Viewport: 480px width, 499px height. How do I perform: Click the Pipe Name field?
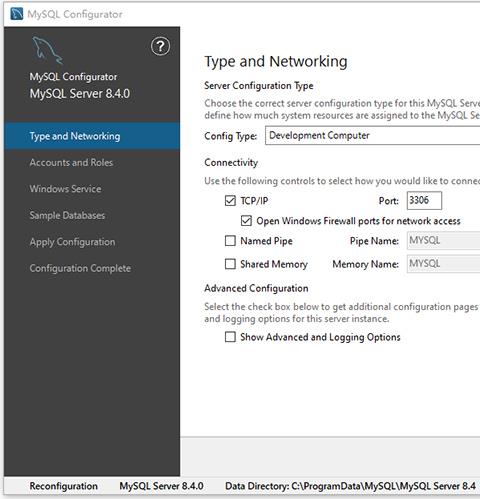pyautogui.click(x=443, y=241)
